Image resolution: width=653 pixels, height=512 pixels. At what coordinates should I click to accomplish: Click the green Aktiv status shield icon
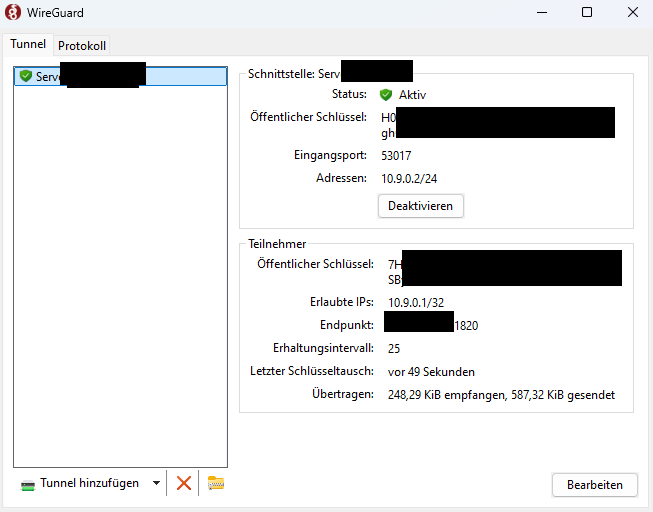(x=386, y=95)
